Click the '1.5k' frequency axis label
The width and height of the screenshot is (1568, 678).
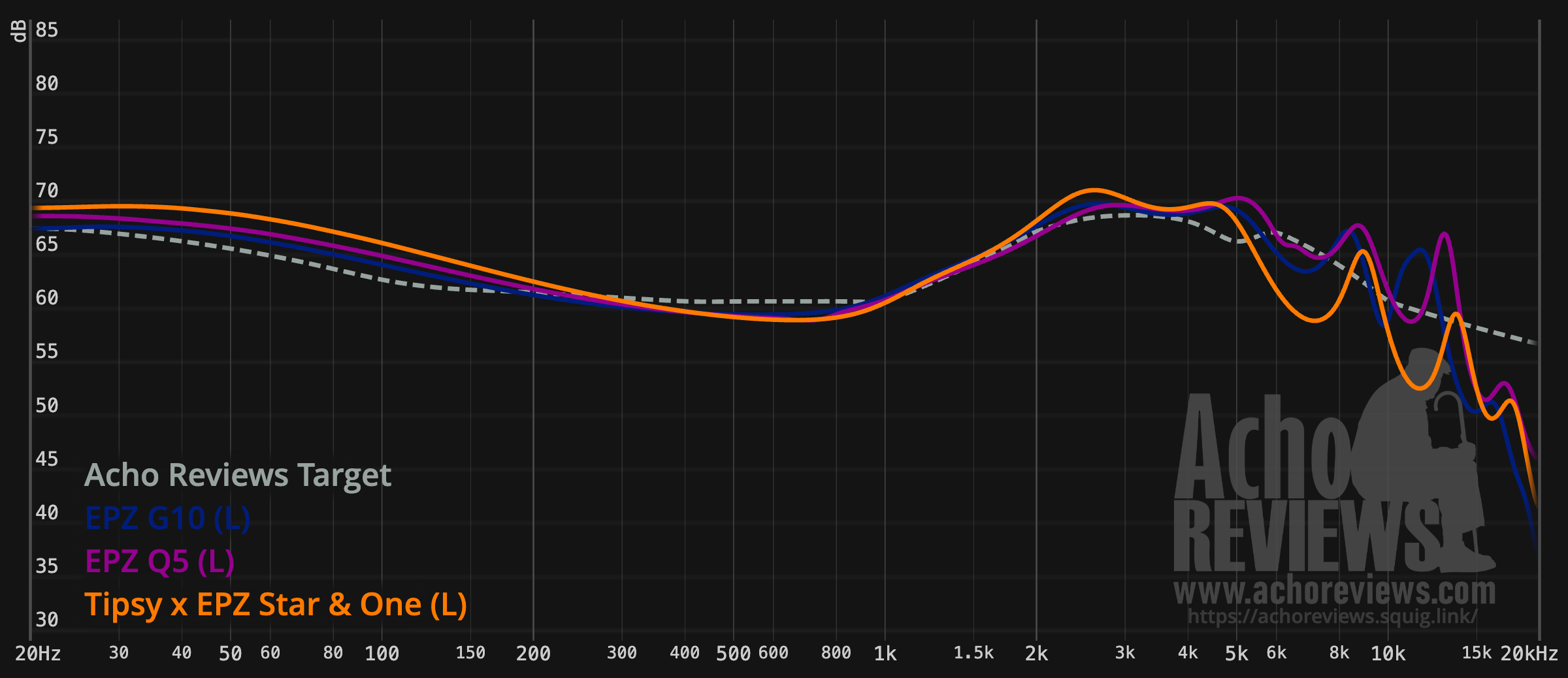973,653
